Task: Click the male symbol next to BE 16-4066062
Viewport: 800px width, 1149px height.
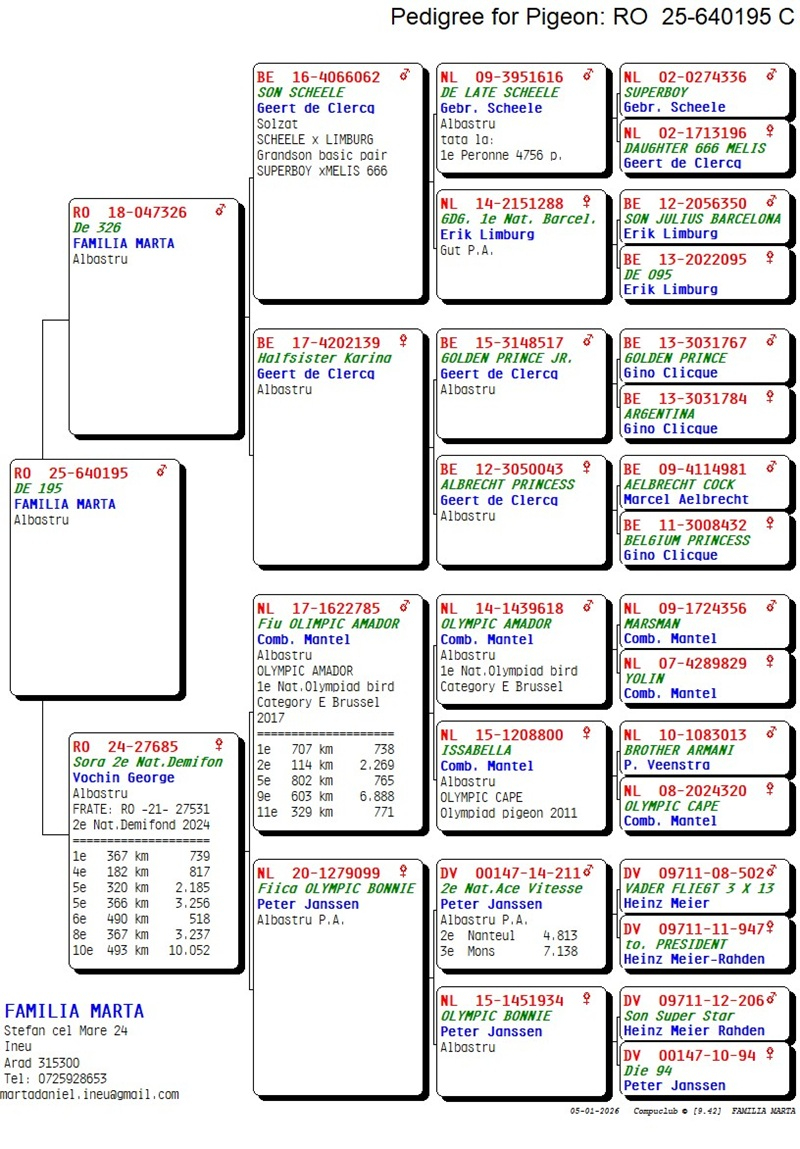Action: (405, 76)
